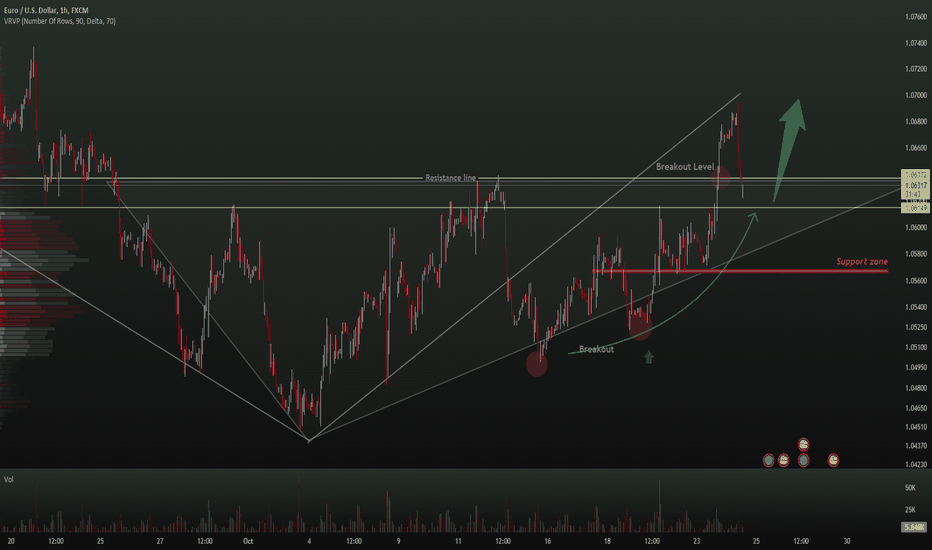Click the Oct label on time axis
The image size is (932, 550).
pyautogui.click(x=248, y=541)
